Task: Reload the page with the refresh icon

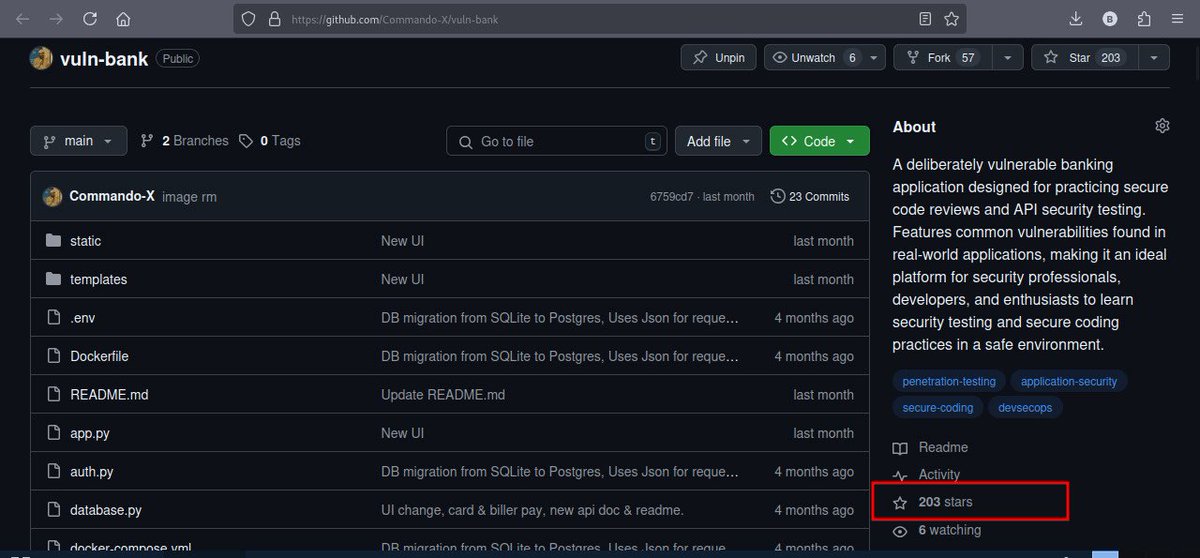Action: (x=90, y=19)
